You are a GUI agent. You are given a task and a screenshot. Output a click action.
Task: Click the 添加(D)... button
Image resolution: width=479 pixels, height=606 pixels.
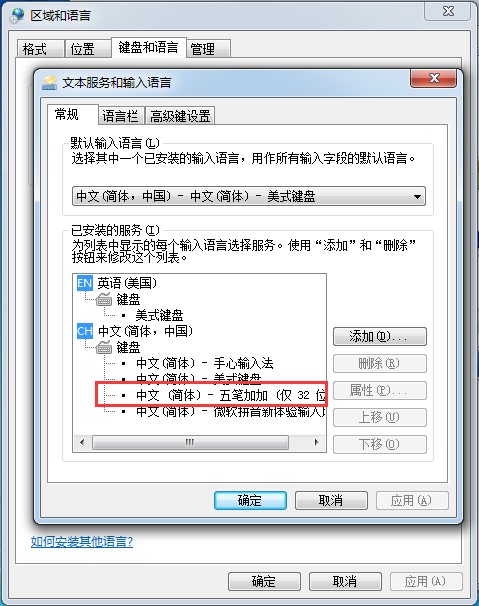coord(380,337)
